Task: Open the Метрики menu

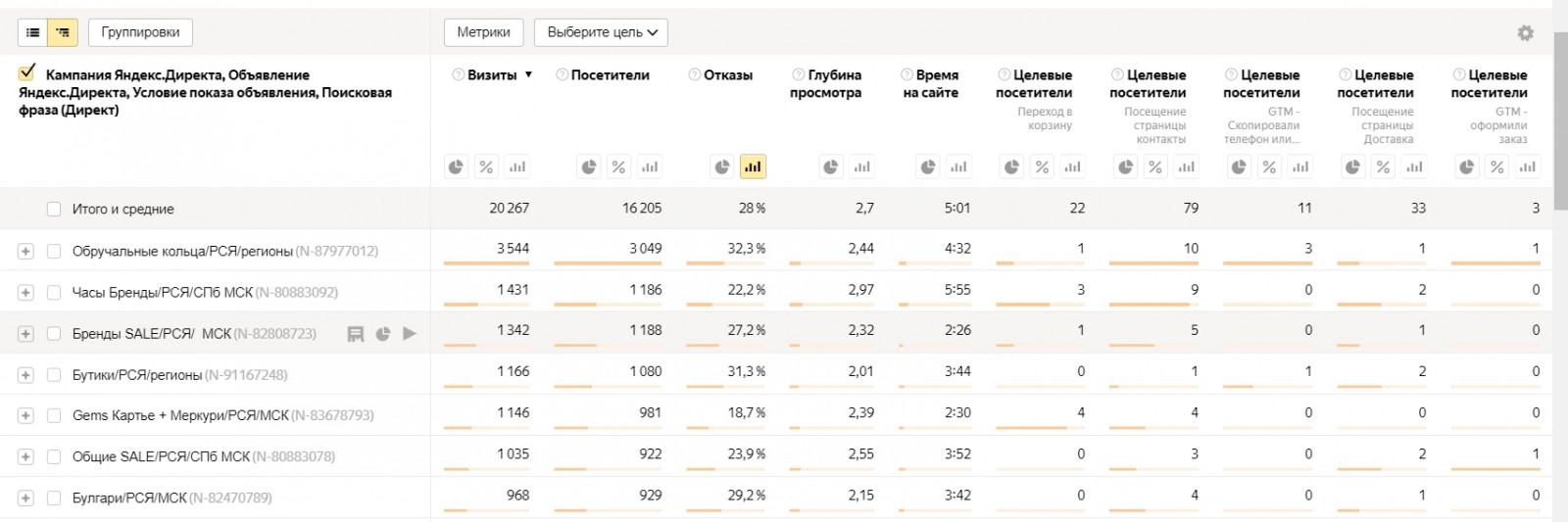Action: click(x=483, y=32)
